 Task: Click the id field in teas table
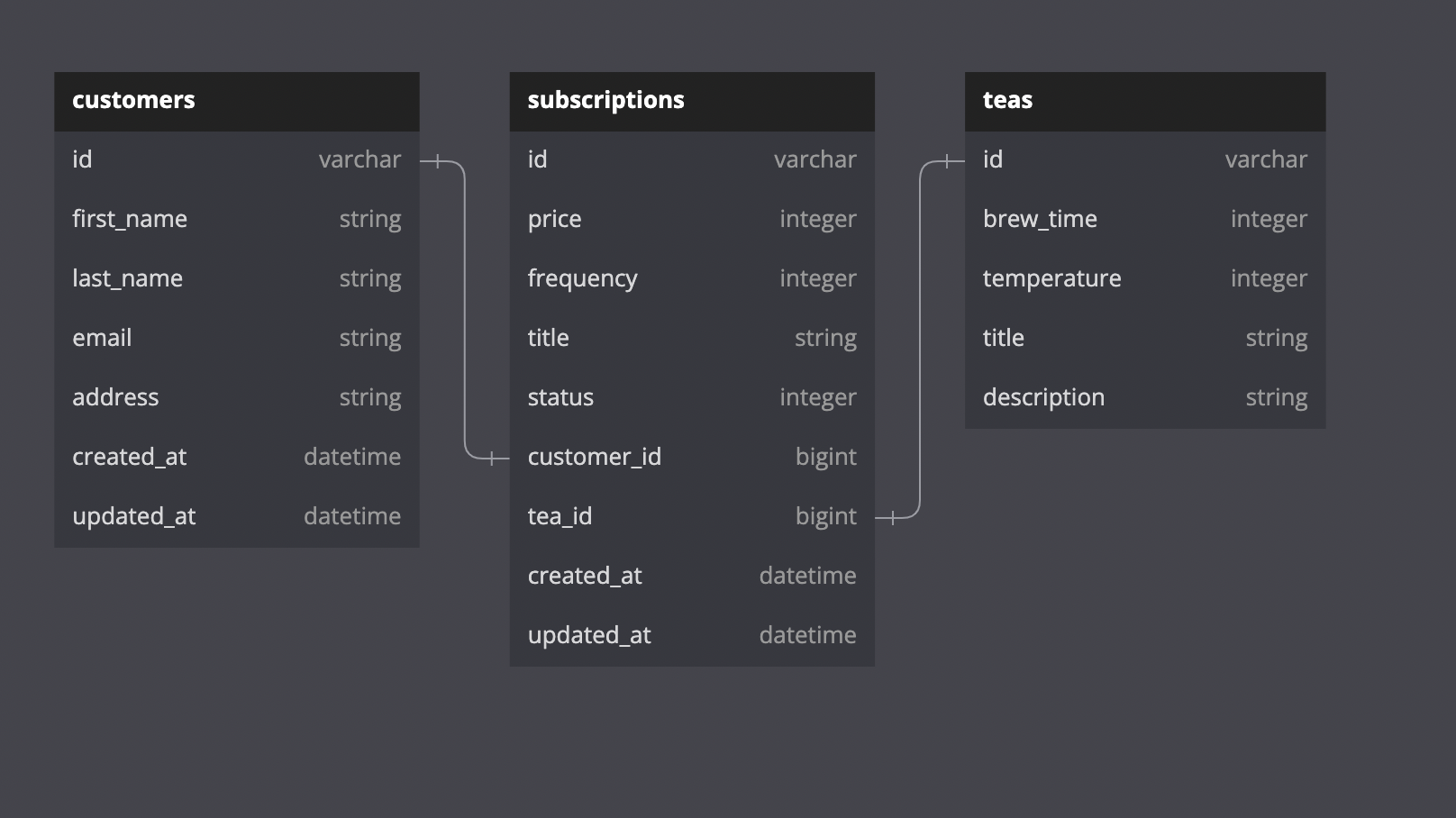(x=1145, y=159)
